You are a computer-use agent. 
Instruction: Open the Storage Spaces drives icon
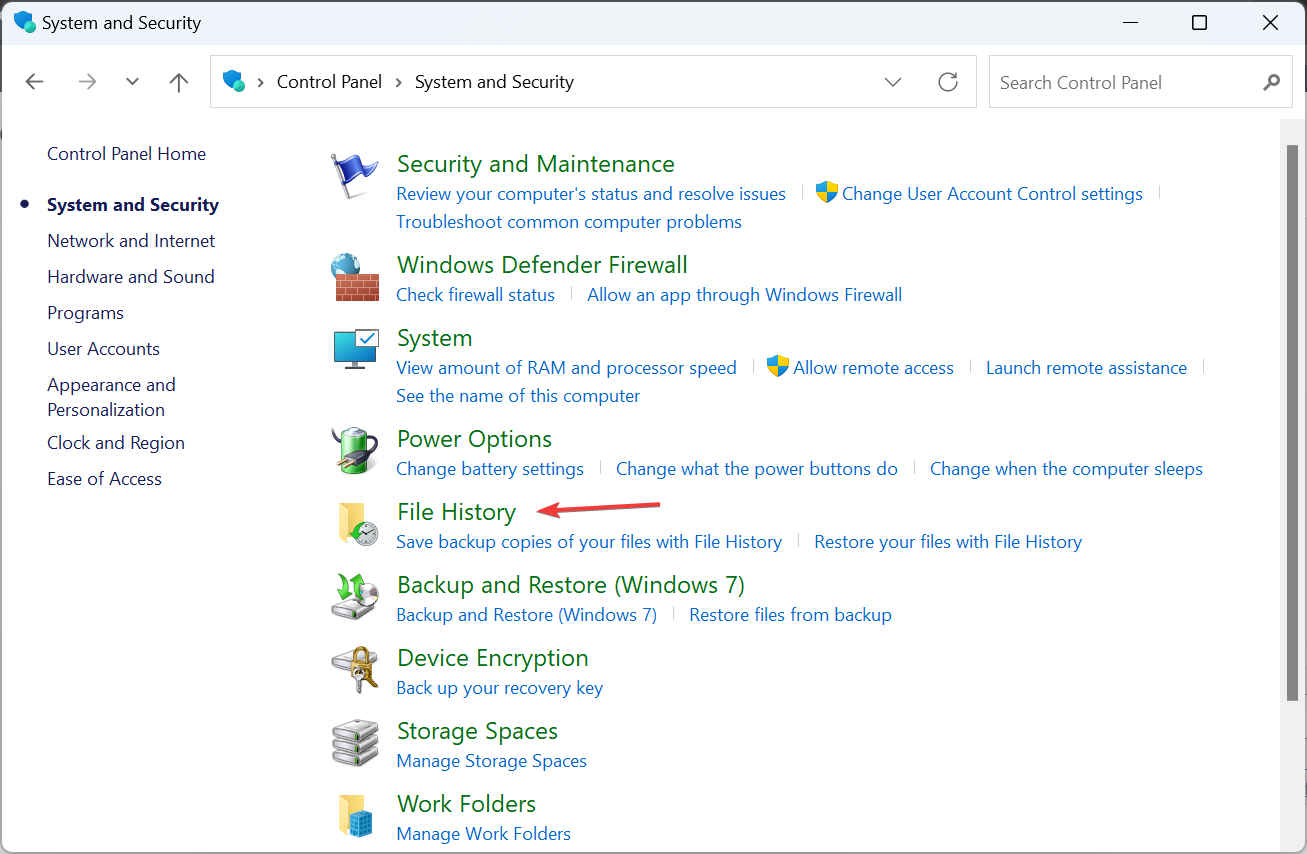pos(356,743)
